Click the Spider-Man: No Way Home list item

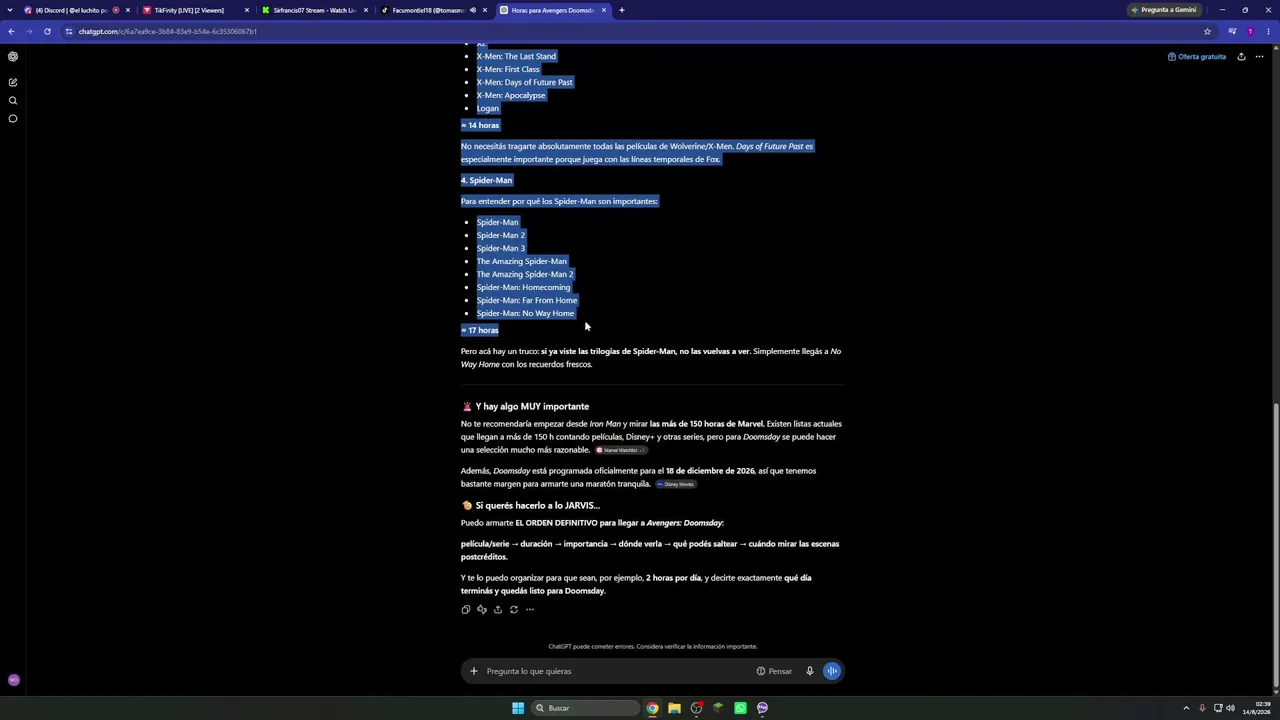tap(525, 313)
